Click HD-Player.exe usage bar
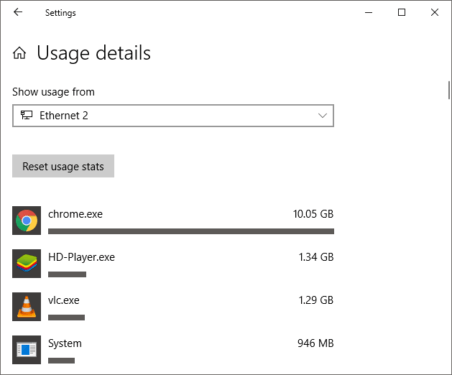 67,274
